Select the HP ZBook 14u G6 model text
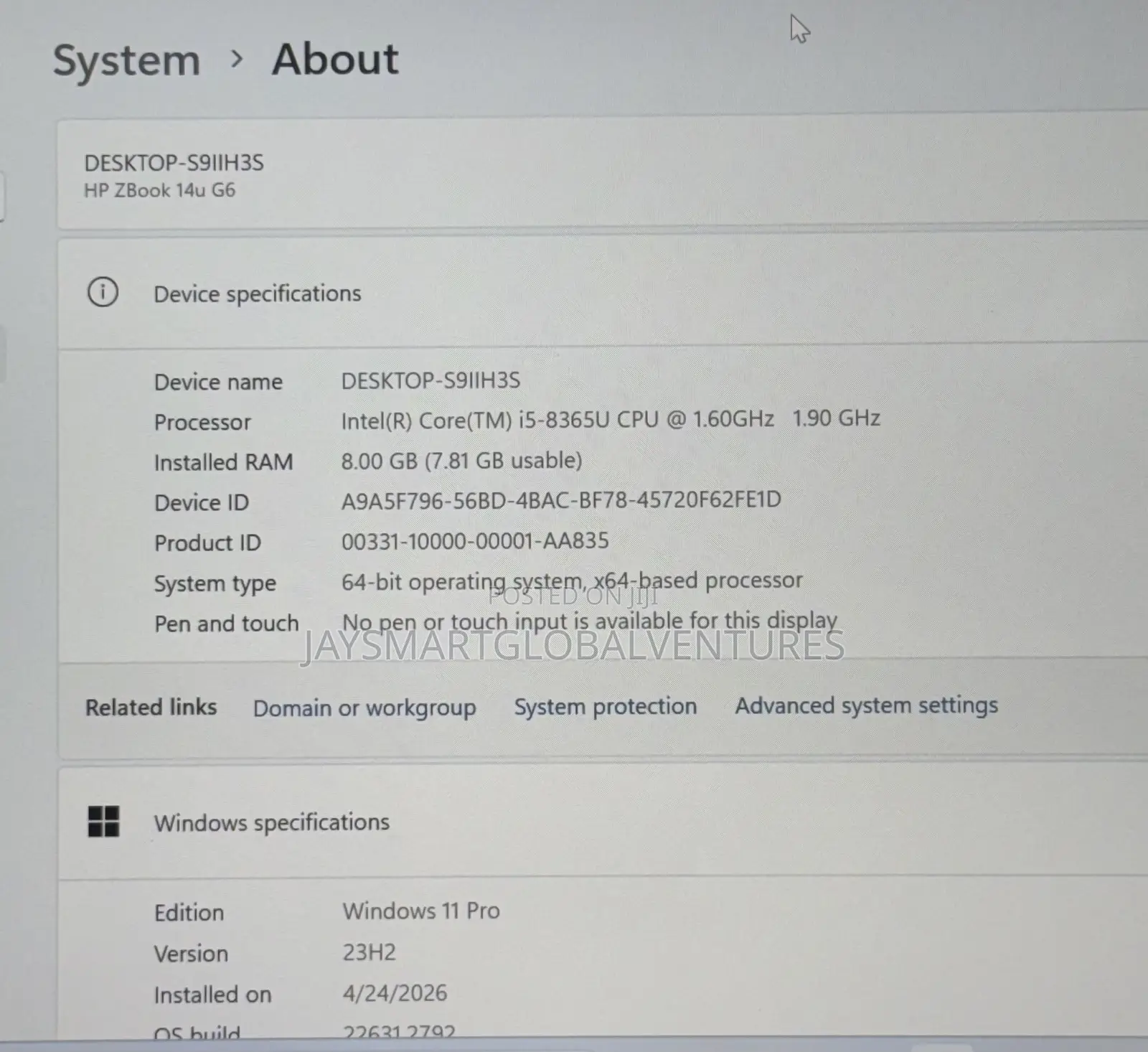The width and height of the screenshot is (1148, 1052). point(159,190)
